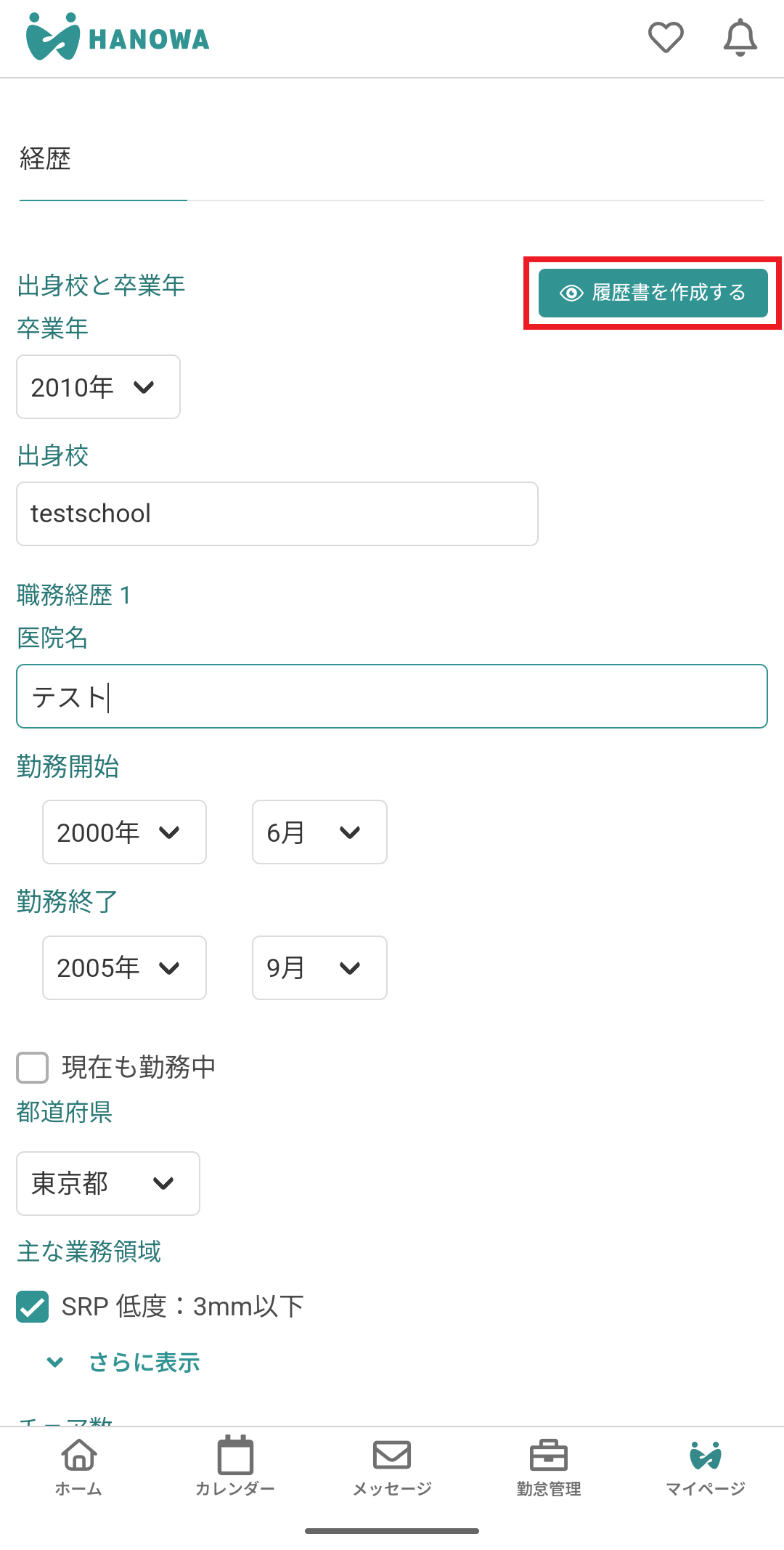Open favorites heart icon
Viewport: 784px width, 1550px height.
666,38
